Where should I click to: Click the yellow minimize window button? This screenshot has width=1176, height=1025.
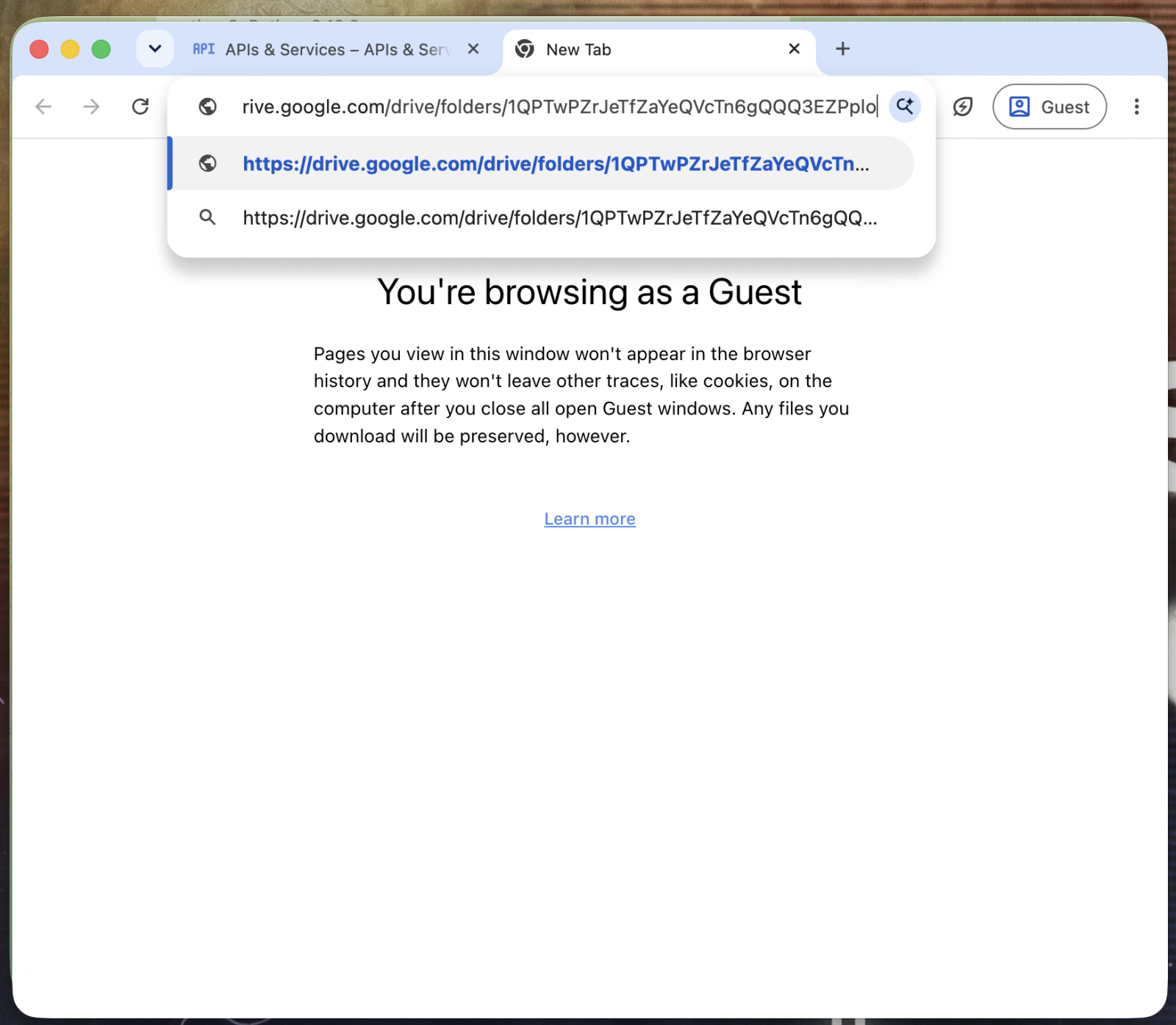pyautogui.click(x=70, y=49)
